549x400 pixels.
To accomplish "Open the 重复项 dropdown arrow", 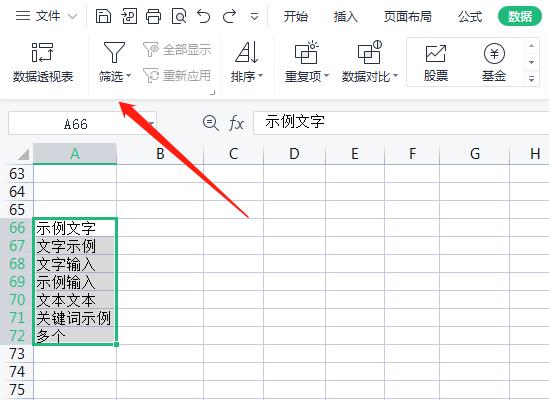I will pos(326,76).
